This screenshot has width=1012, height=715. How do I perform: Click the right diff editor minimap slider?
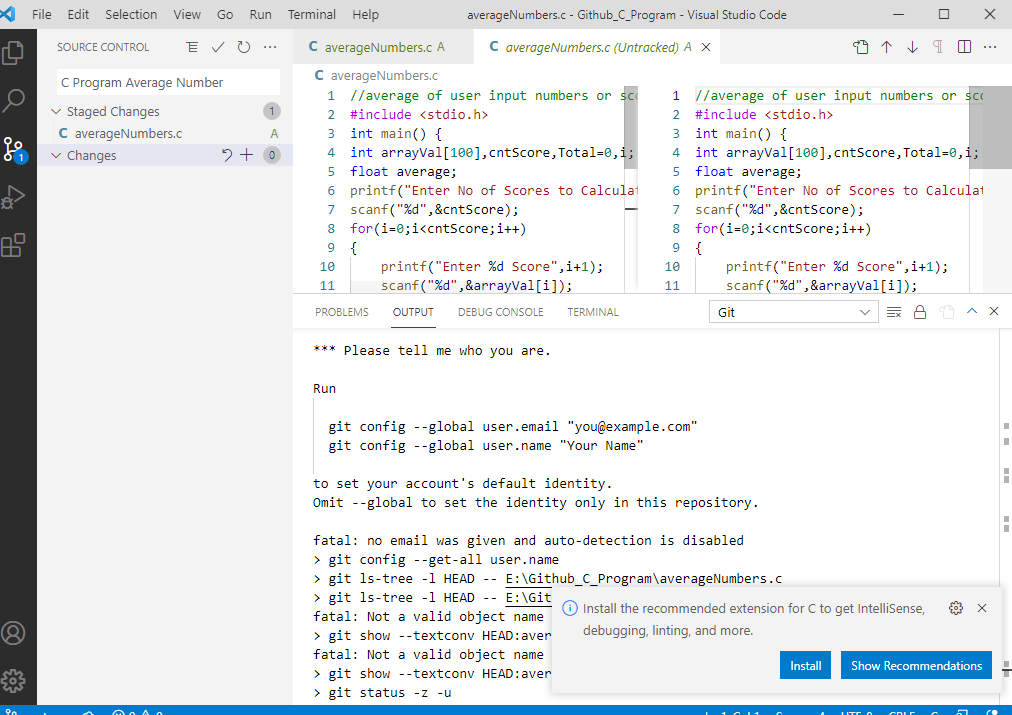tap(990, 128)
